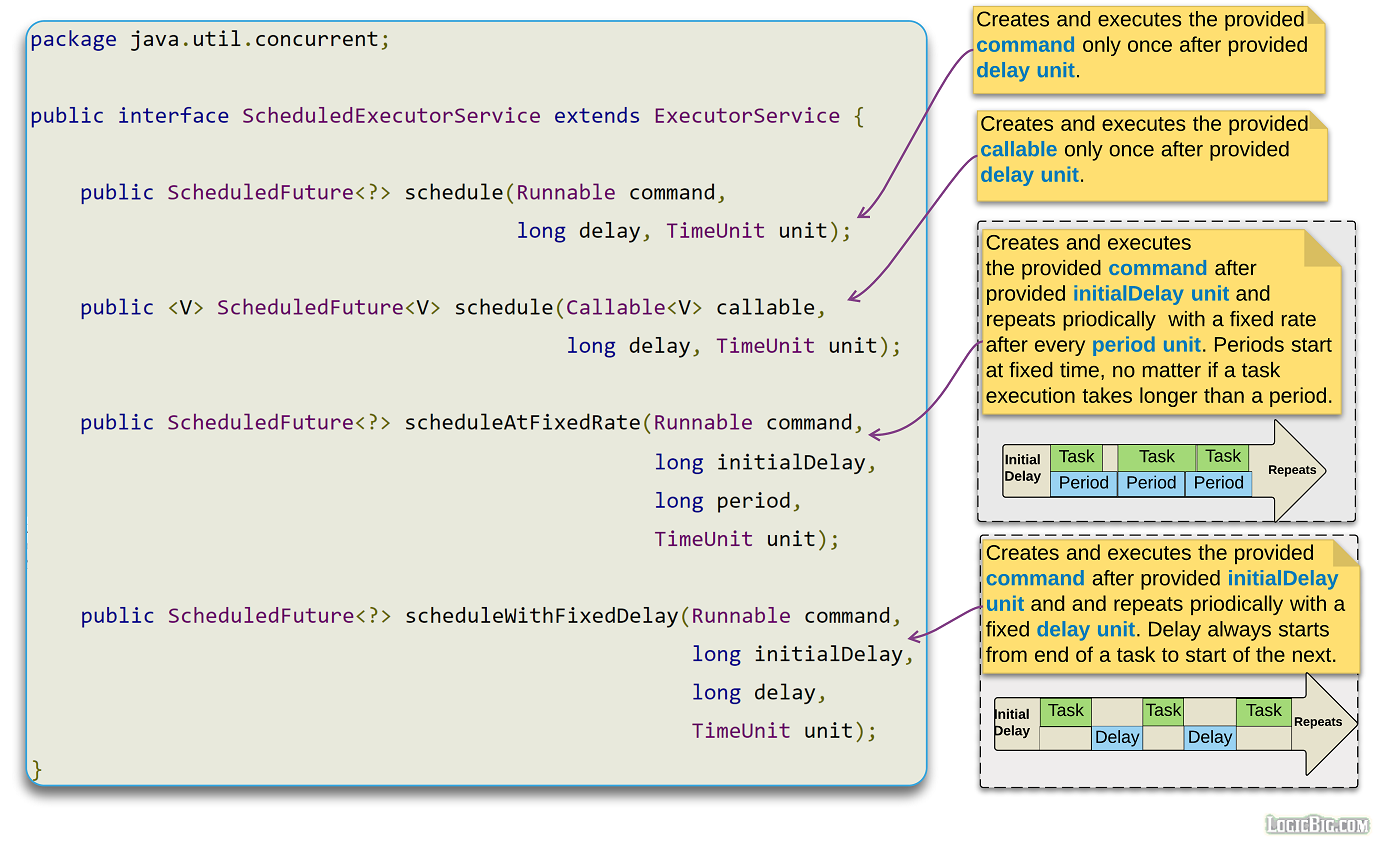
Task: Select the Initial Delay cell in the period diagram
Action: (1023, 469)
